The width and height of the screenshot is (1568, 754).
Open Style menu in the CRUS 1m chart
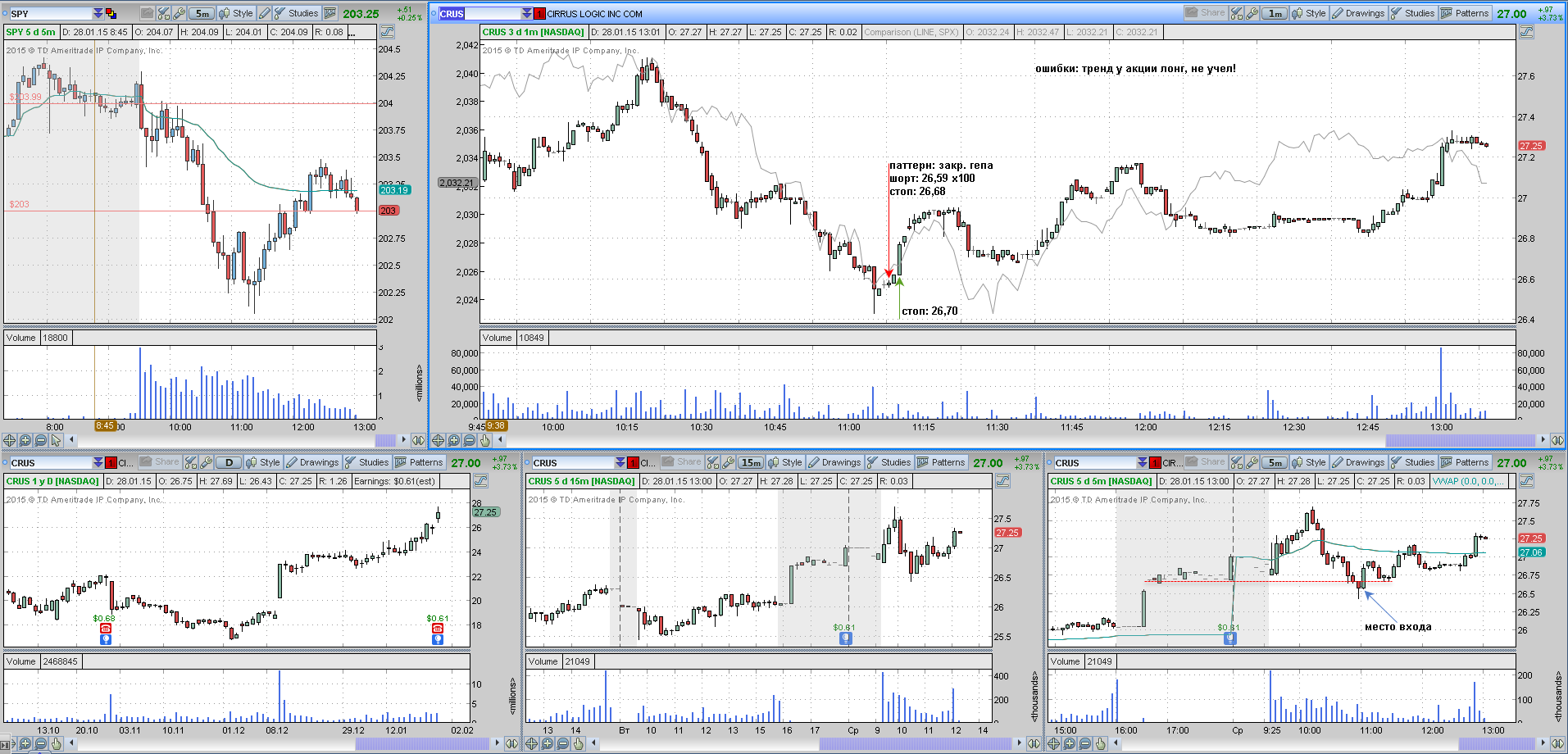(1309, 13)
